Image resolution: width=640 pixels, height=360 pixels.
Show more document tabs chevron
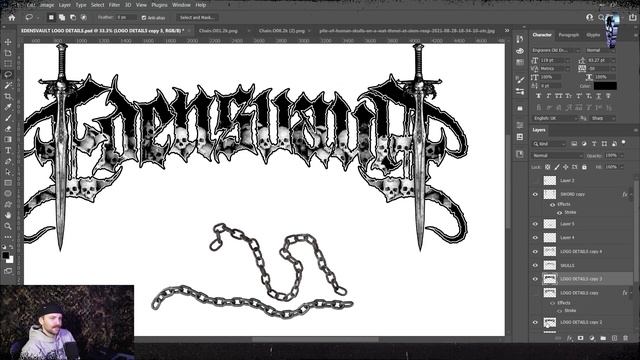507,31
